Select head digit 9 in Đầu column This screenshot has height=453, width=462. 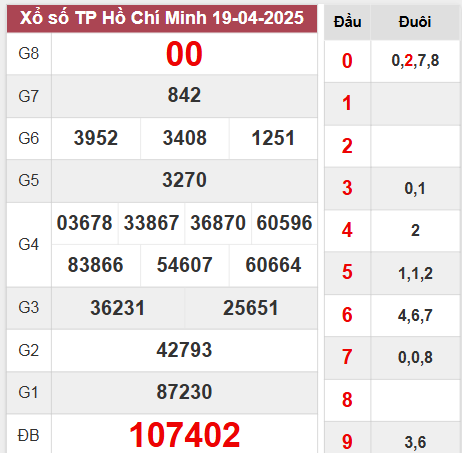click(347, 442)
